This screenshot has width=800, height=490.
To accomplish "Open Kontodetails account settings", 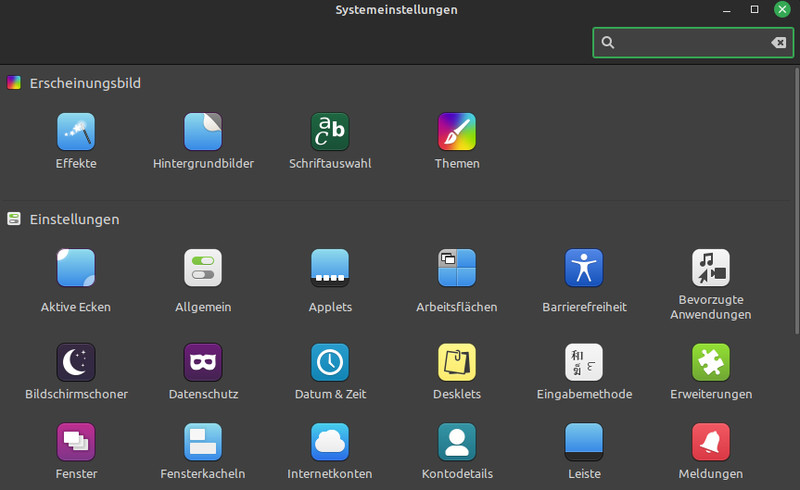I will (457, 442).
